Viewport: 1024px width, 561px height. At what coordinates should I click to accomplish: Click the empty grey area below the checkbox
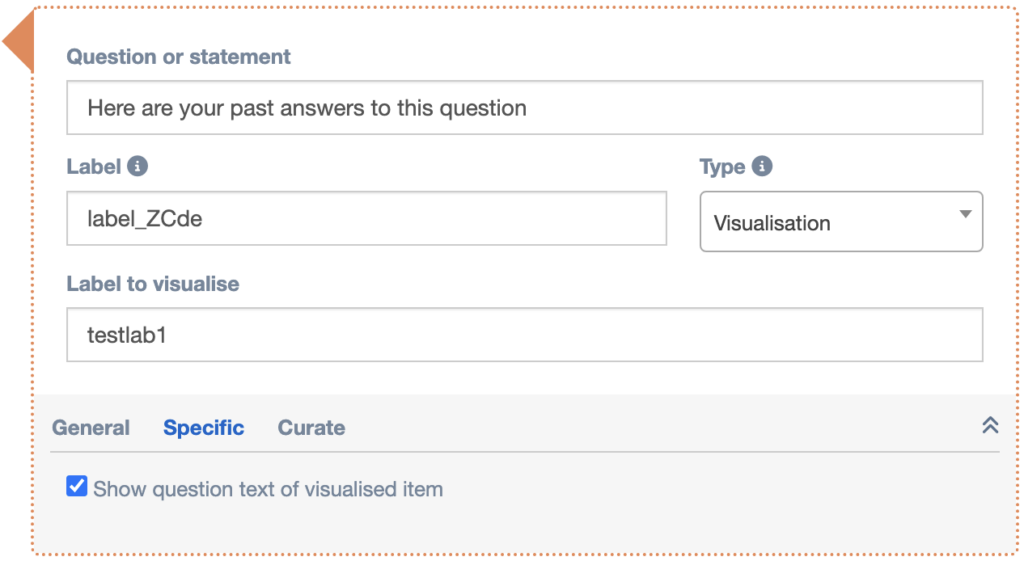[x=524, y=528]
